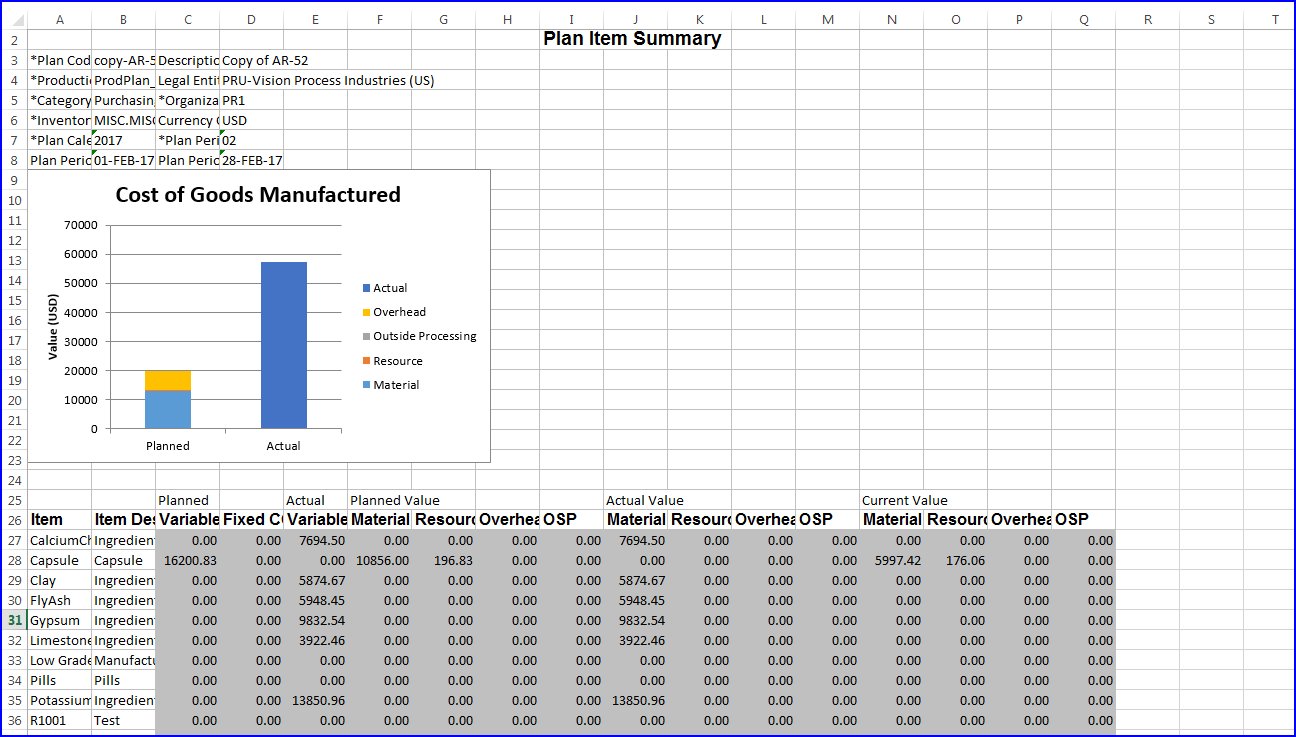Viewport: 1296px width, 737px height.
Task: Click the Actual legend color swatch
Action: 366,288
